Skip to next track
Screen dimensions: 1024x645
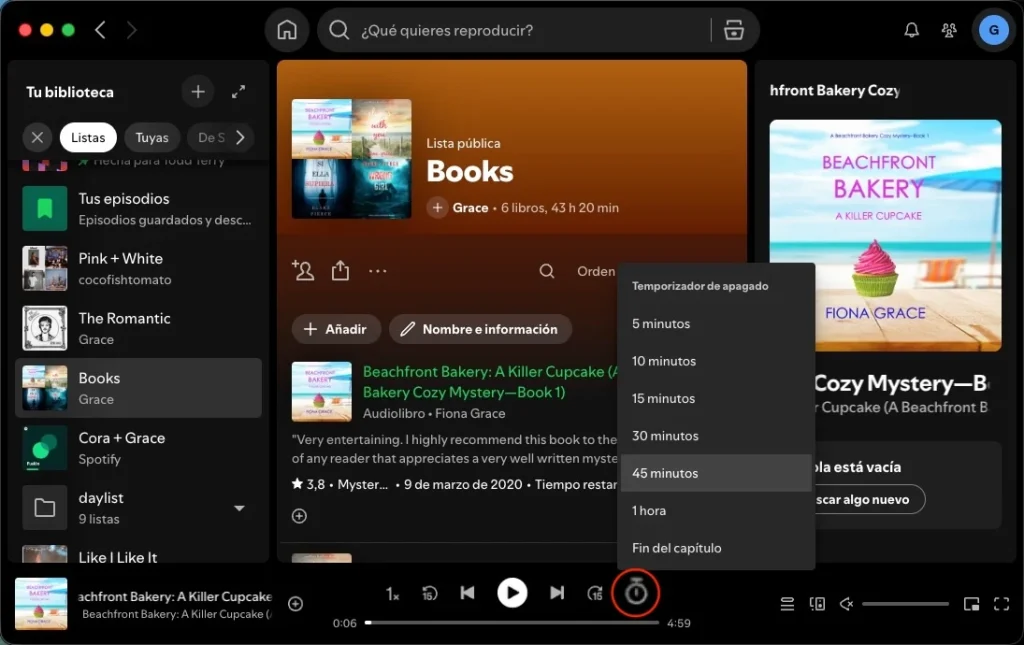pyautogui.click(x=556, y=593)
